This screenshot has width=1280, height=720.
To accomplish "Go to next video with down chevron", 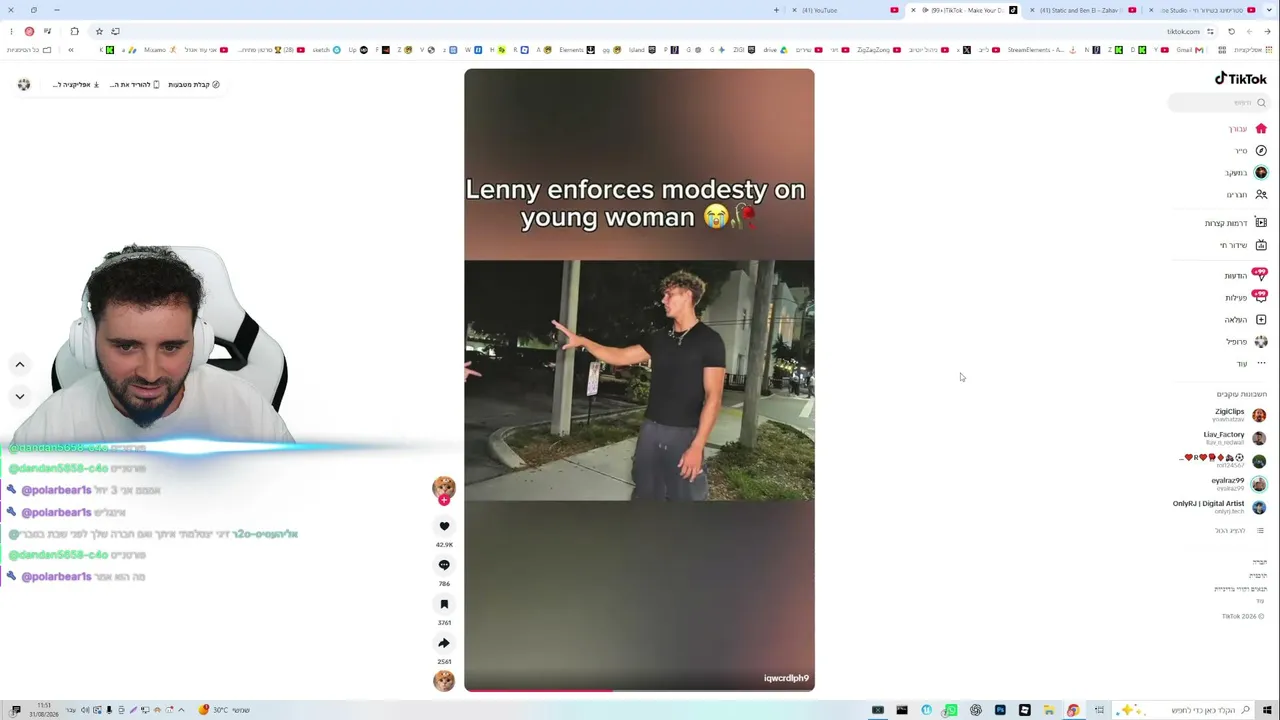I will click(19, 396).
